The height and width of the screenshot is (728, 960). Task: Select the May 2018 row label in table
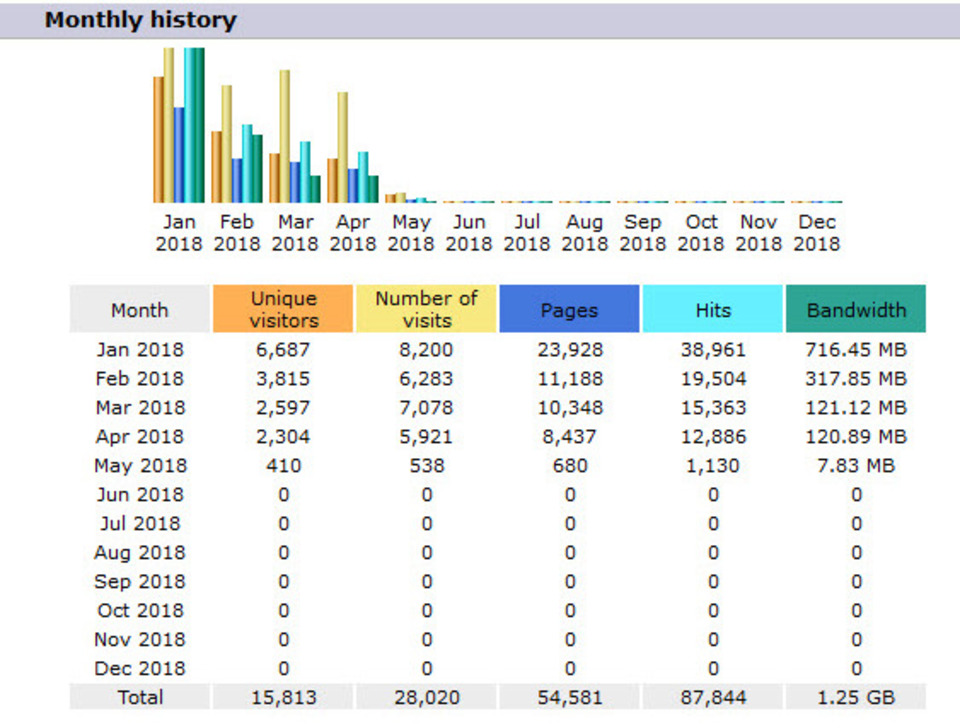click(140, 466)
